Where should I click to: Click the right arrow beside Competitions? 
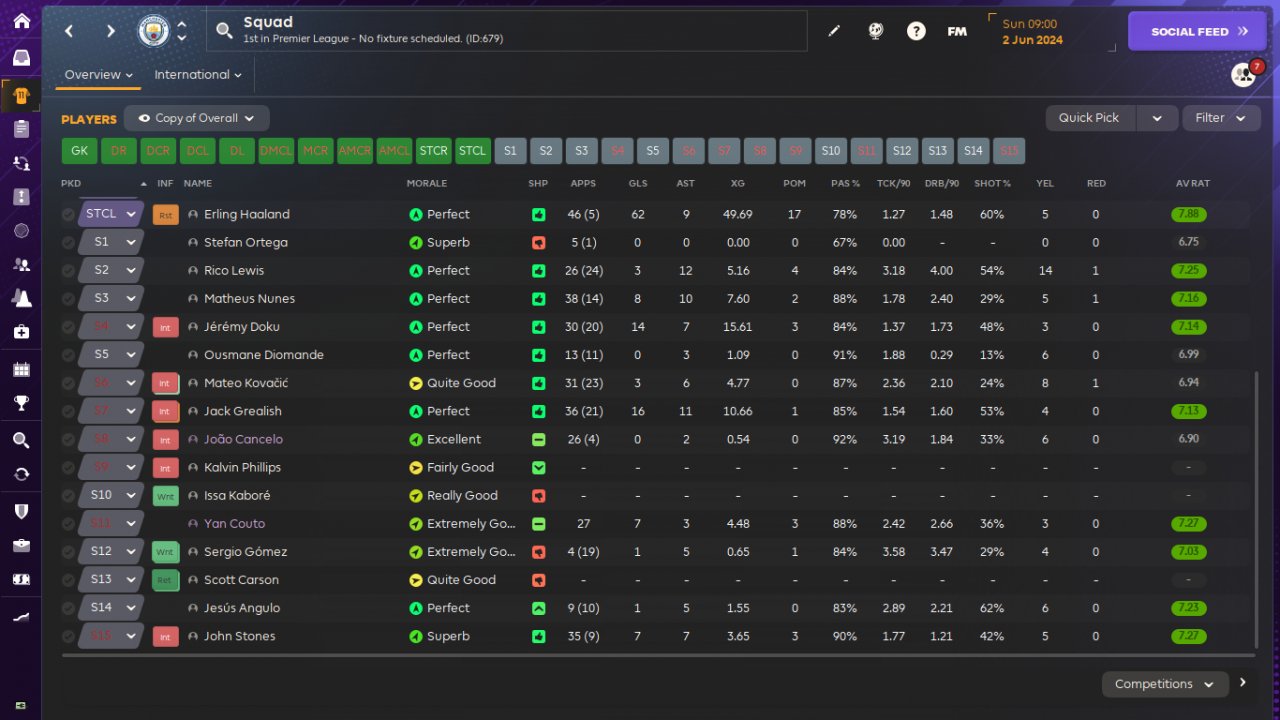[1243, 683]
